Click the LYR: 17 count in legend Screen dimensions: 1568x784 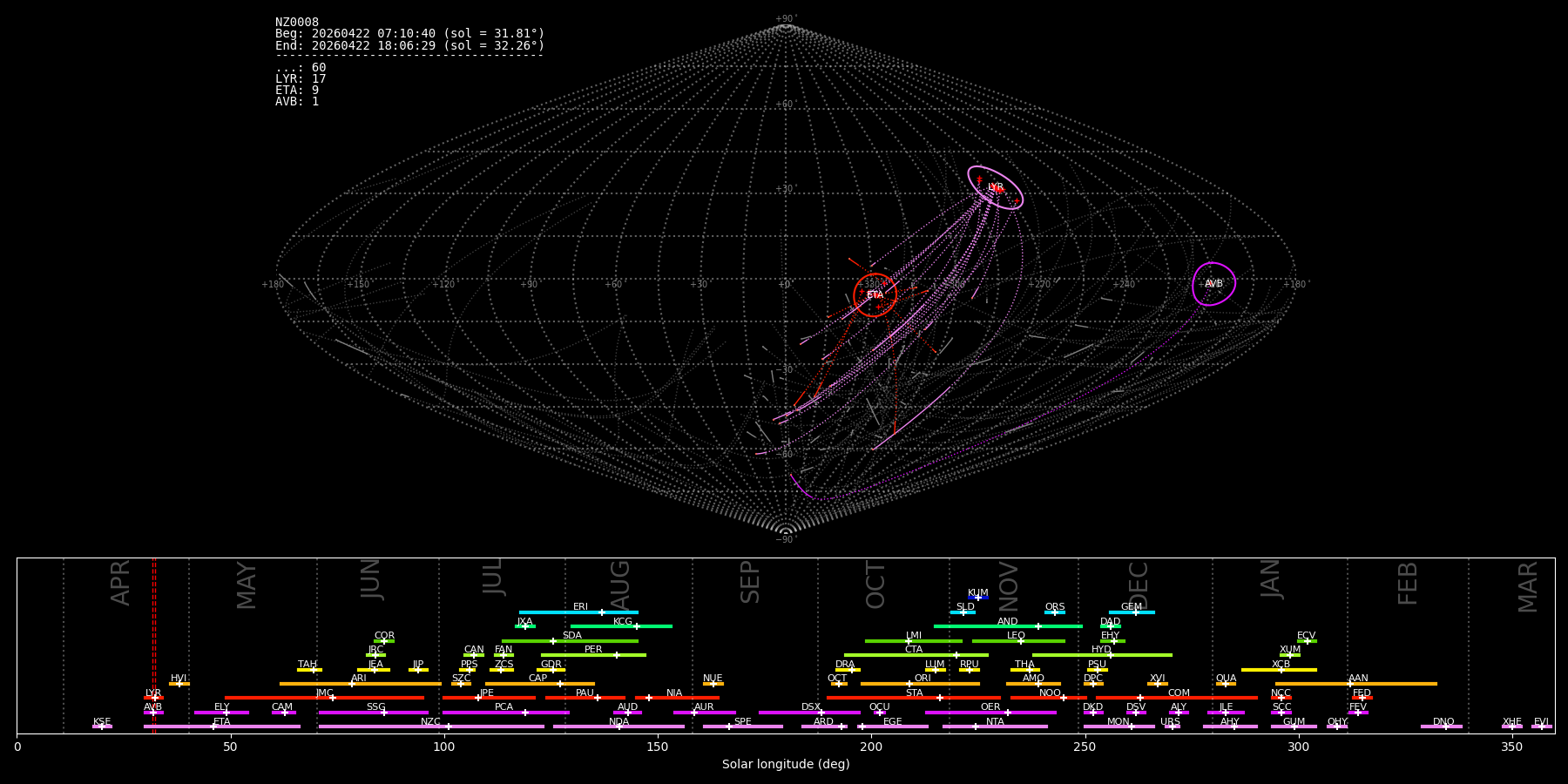pyautogui.click(x=301, y=79)
